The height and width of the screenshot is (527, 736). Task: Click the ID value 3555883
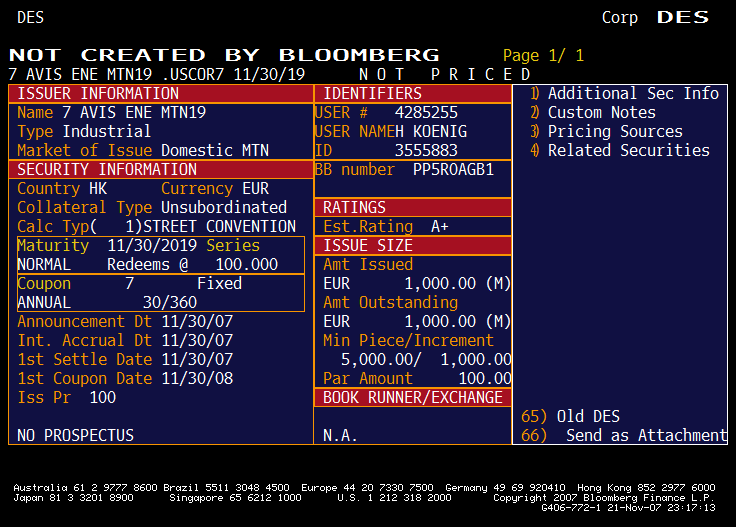coord(426,151)
